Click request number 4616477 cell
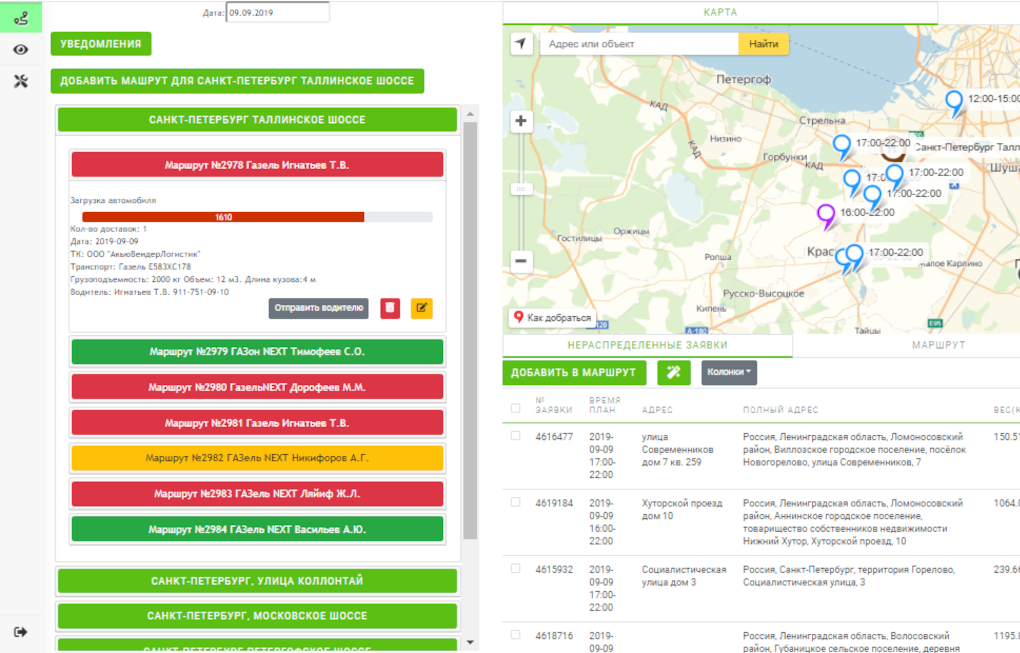The image size is (1020, 653). [554, 437]
